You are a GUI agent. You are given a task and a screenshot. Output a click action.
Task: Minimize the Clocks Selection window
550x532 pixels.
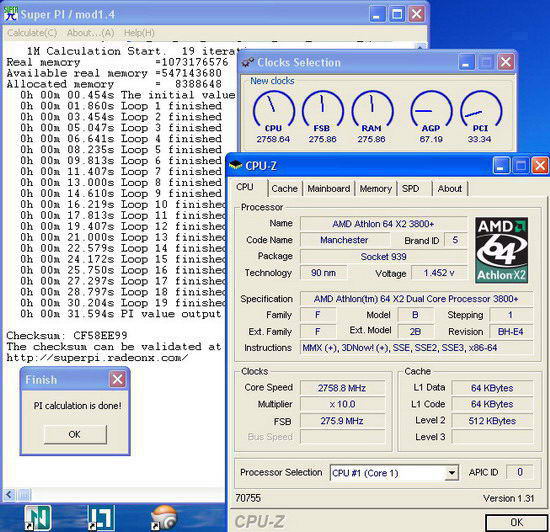[x=466, y=62]
